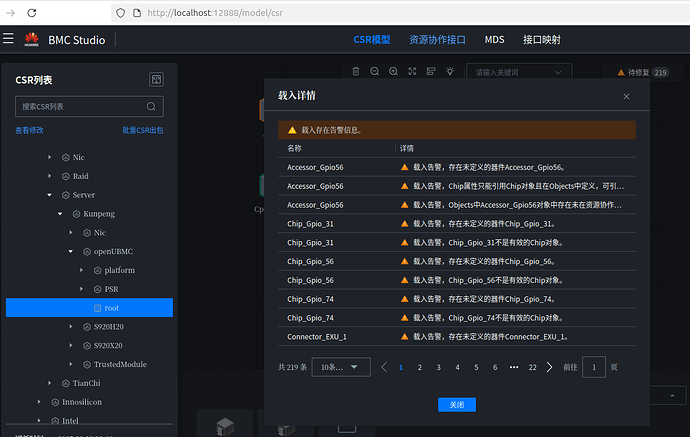Click the search icon in the CSR list search box

click(151, 107)
